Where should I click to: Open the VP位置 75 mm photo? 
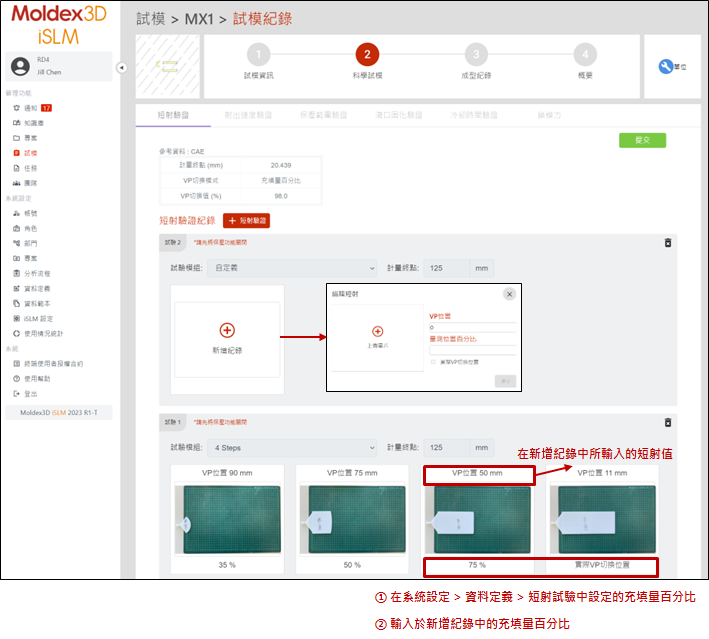coord(353,519)
